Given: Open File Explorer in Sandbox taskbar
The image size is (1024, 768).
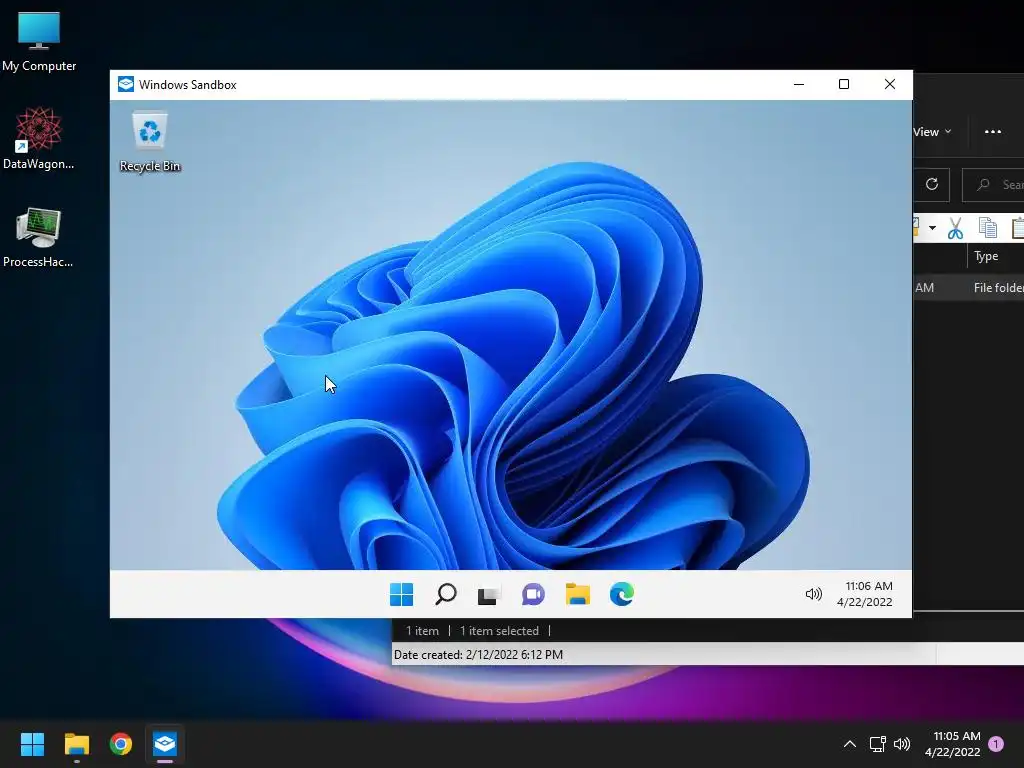Looking at the screenshot, I should [x=577, y=594].
